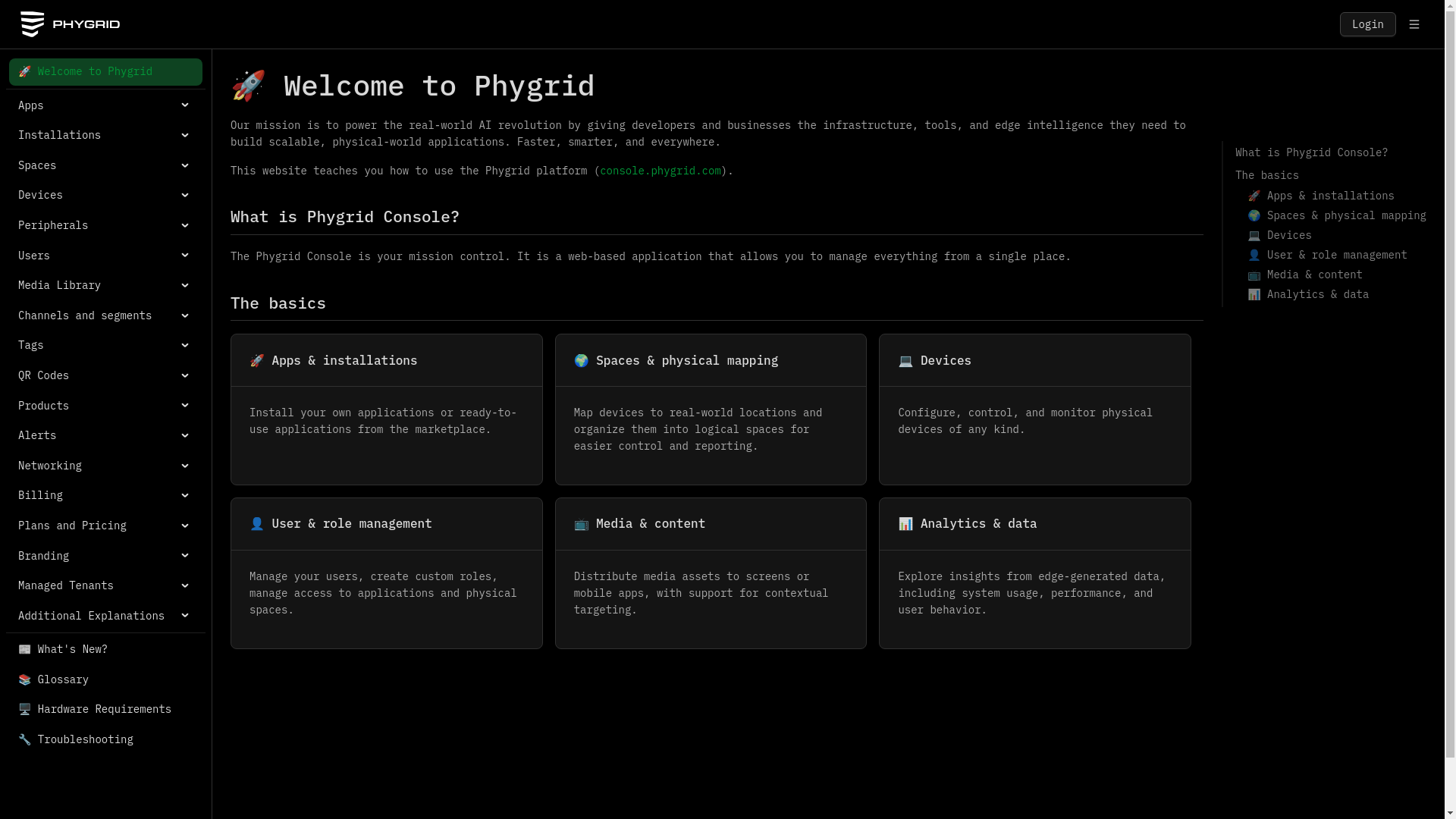The image size is (1456, 819).
Task: Click the books icon beside Glossary
Action: [25, 679]
